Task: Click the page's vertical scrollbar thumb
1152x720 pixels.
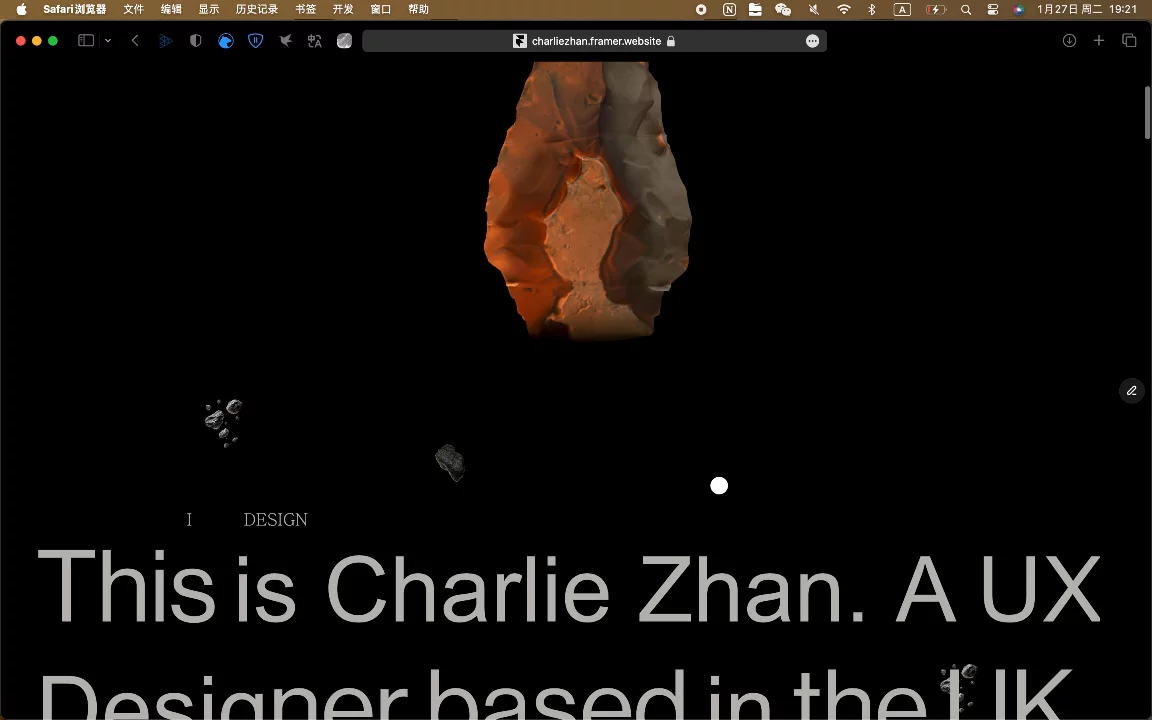Action: point(1147,112)
